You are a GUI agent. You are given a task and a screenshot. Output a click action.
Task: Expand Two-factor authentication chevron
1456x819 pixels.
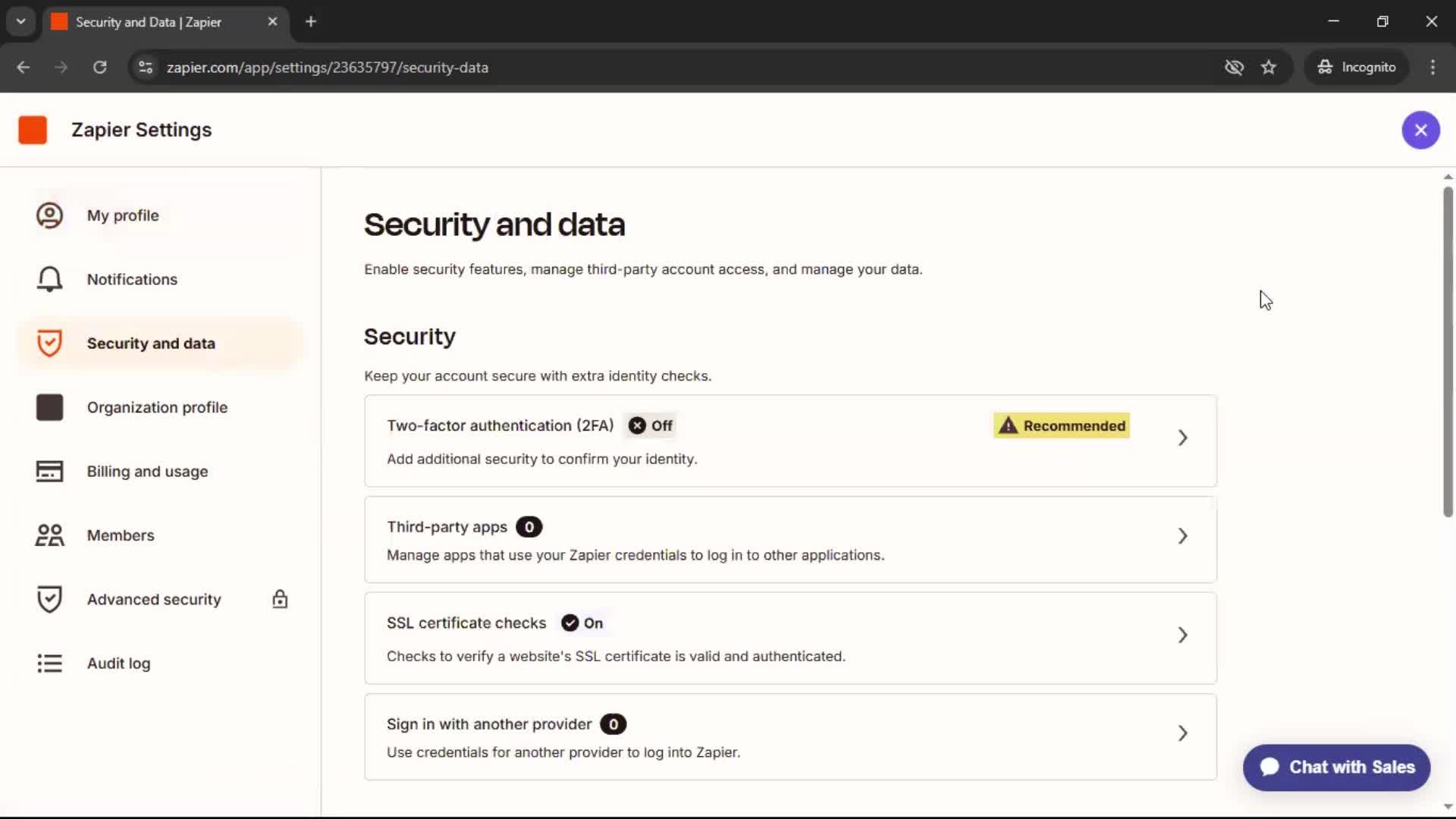1182,438
